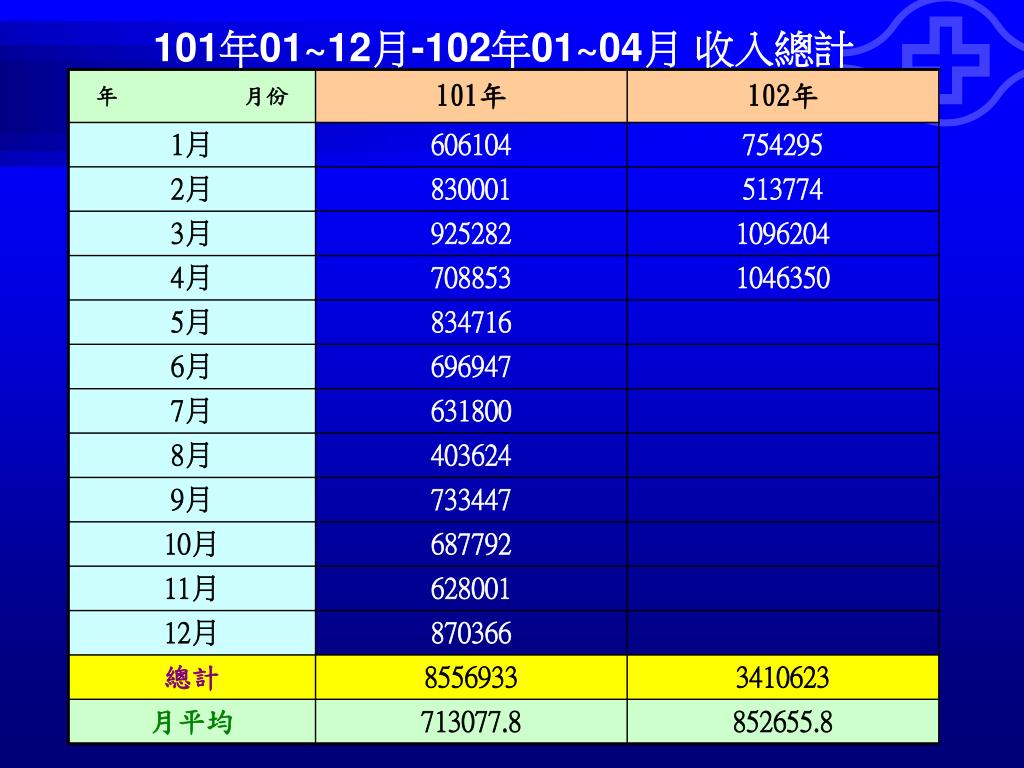
Task: Select the value 925282
Action: coord(471,234)
